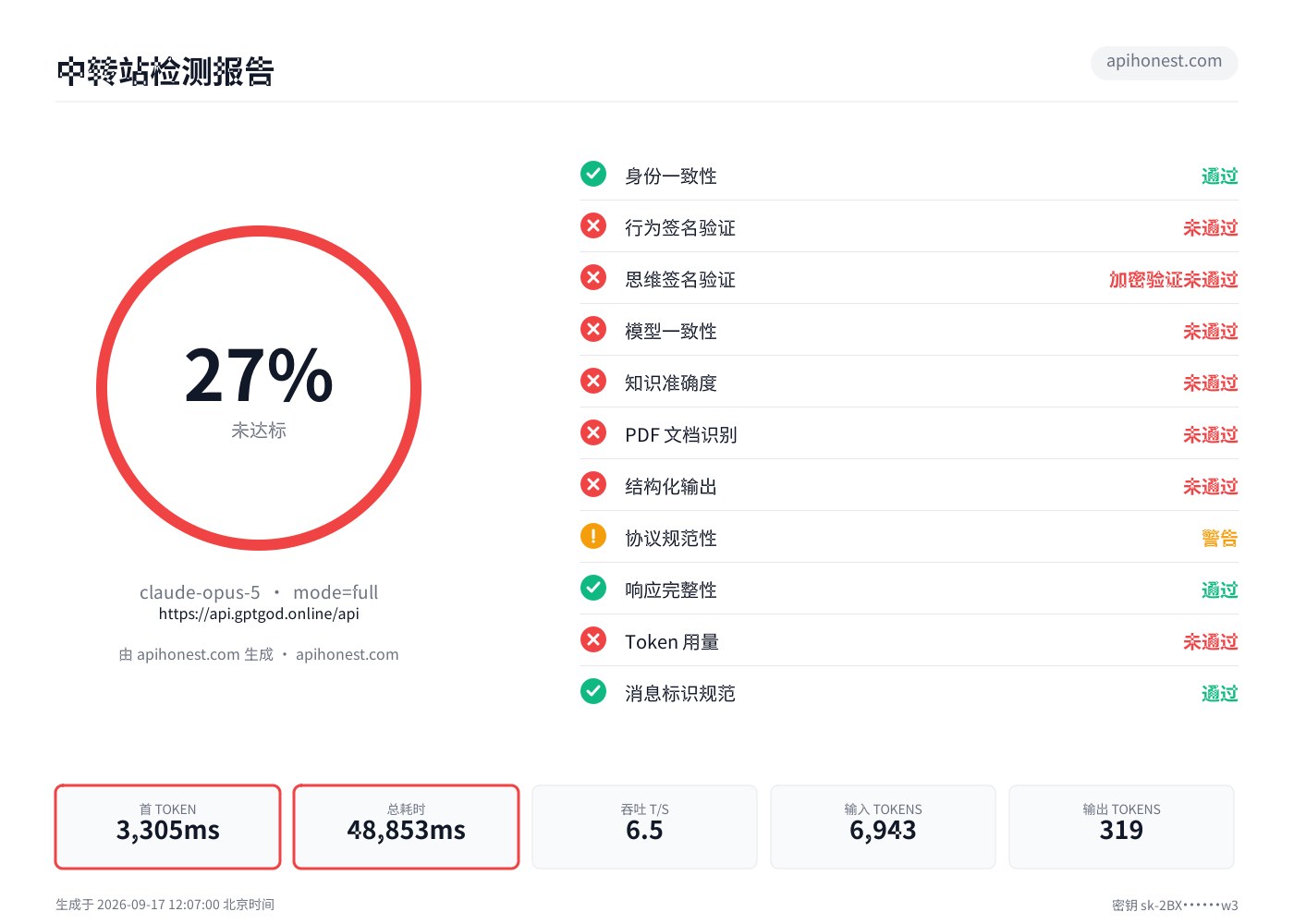Select the 吞吐 T/S 6.5 card
This screenshot has height=924, width=1294.
click(x=644, y=827)
